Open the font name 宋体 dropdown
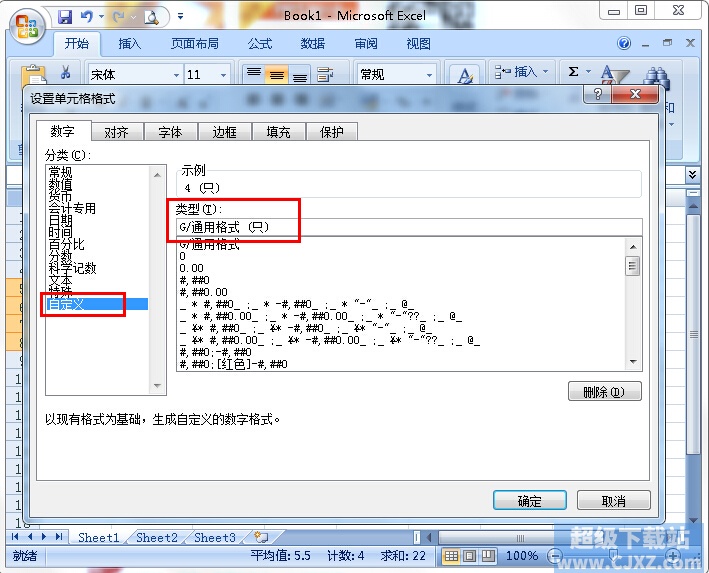 coord(176,75)
